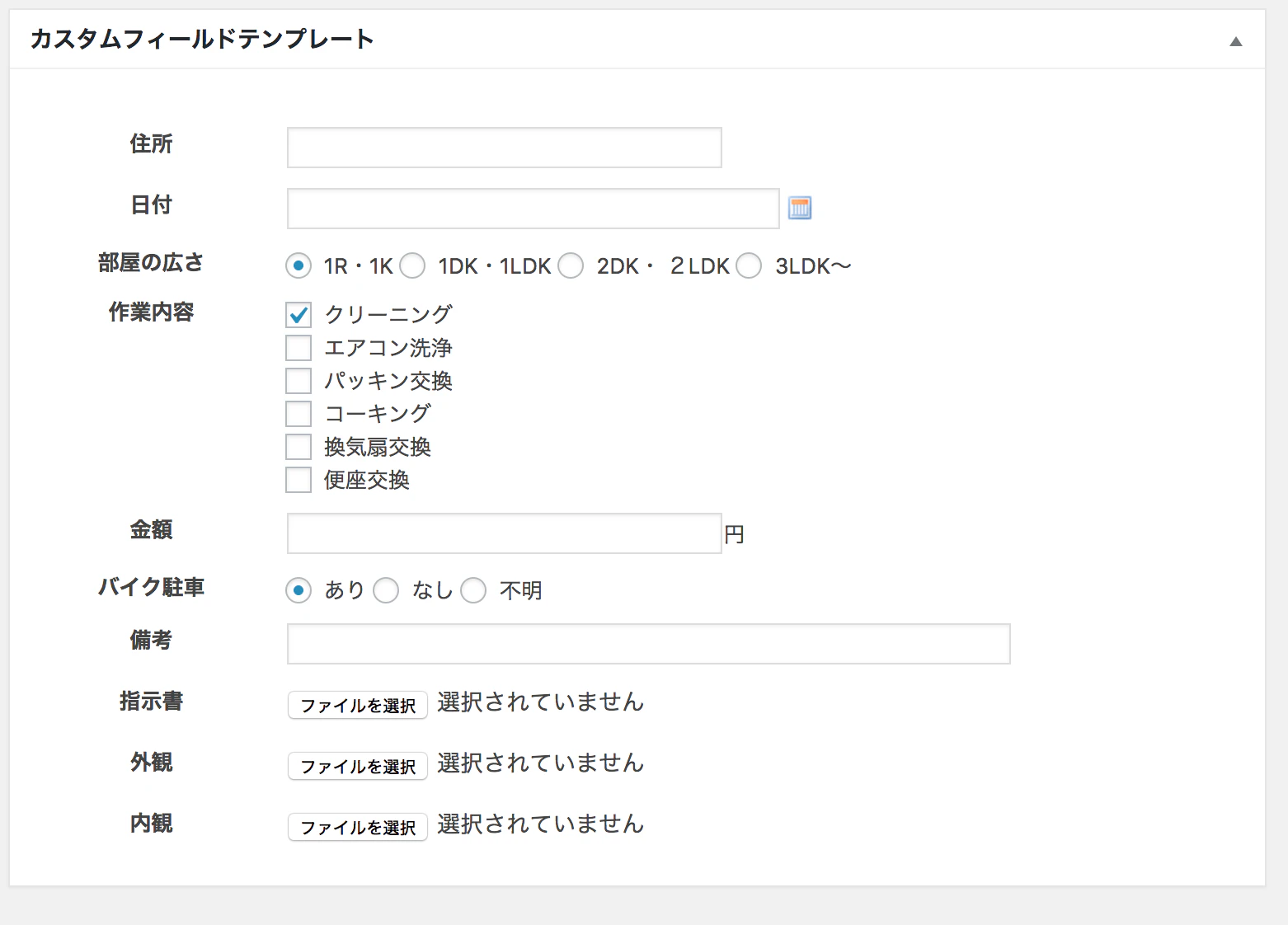1288x925 pixels.
Task: Check the 換気扇交換 option
Action: [298, 447]
